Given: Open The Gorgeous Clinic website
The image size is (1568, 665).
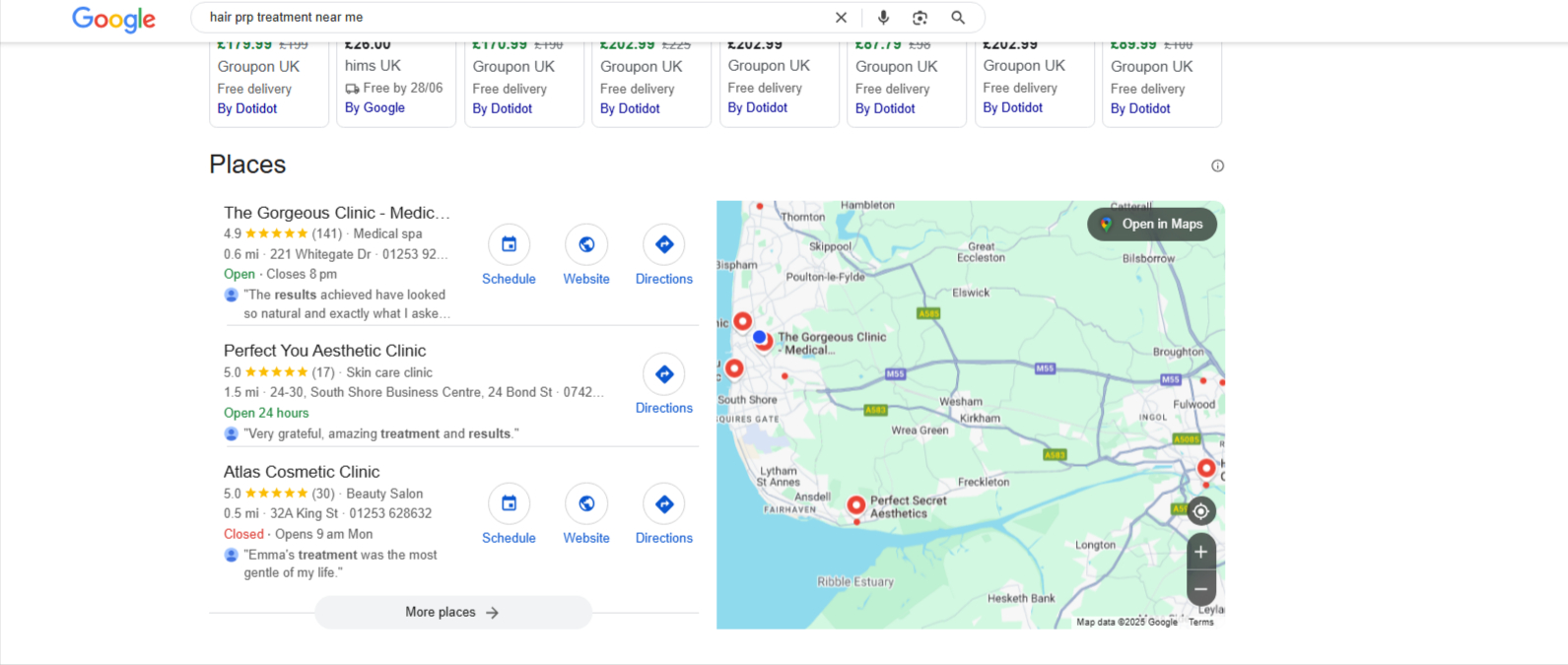Looking at the screenshot, I should (x=586, y=256).
